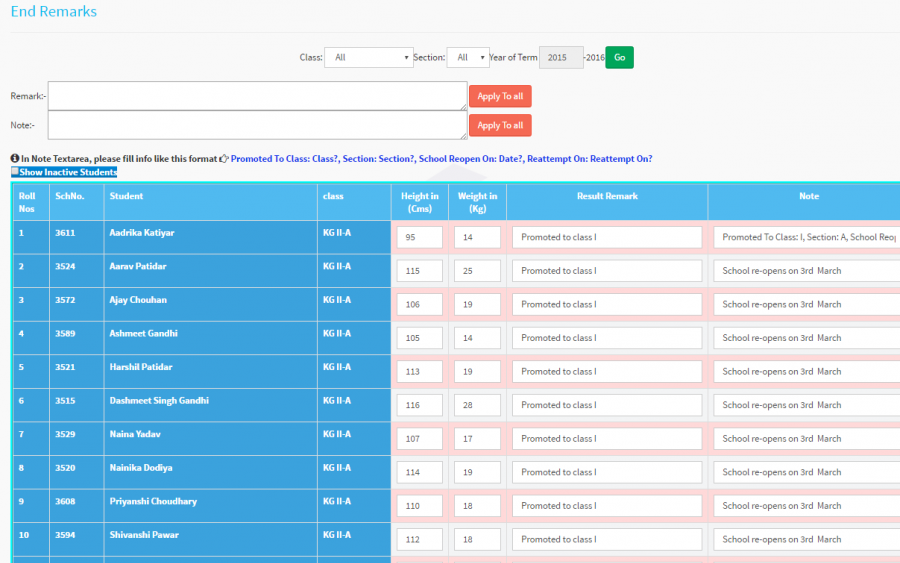Click the resize handle of the Remark textarea
900x563 pixels.
click(x=462, y=106)
